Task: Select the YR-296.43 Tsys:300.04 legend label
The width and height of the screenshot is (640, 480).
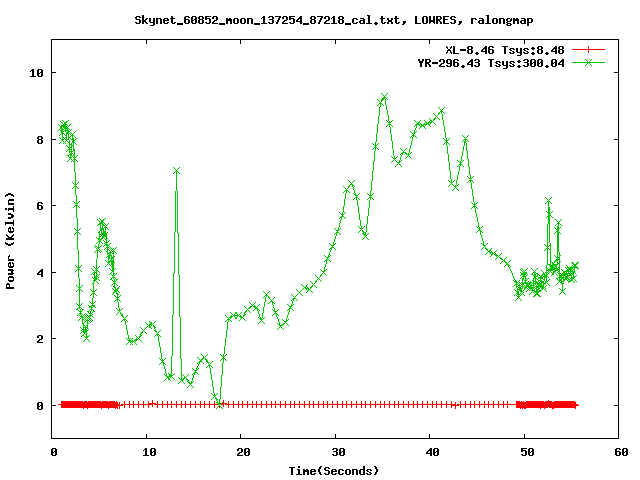Action: 491,63
